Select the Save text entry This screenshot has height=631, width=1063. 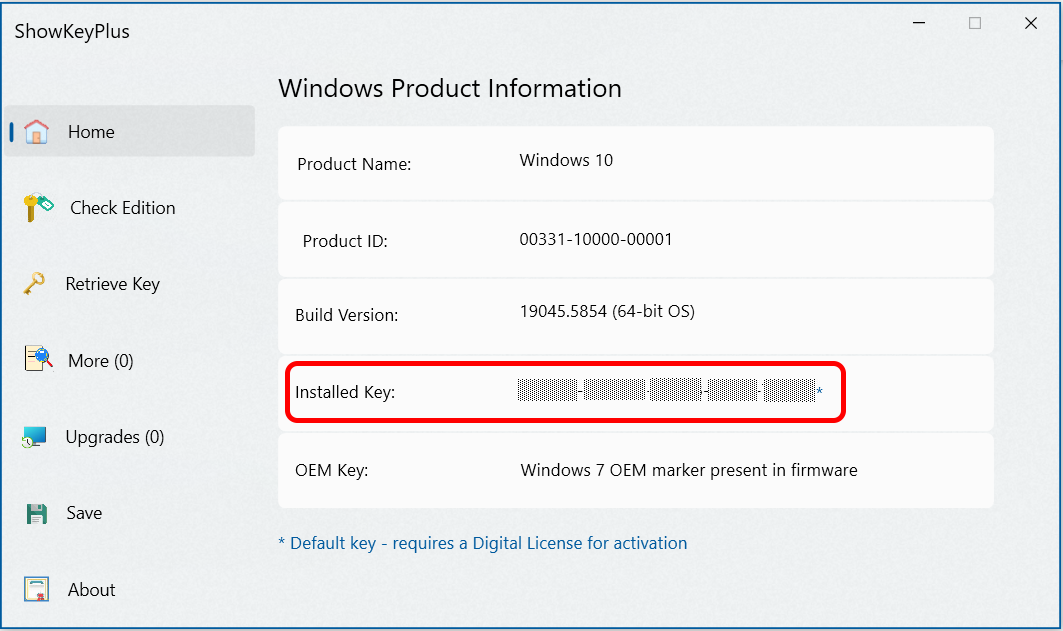tap(84, 513)
